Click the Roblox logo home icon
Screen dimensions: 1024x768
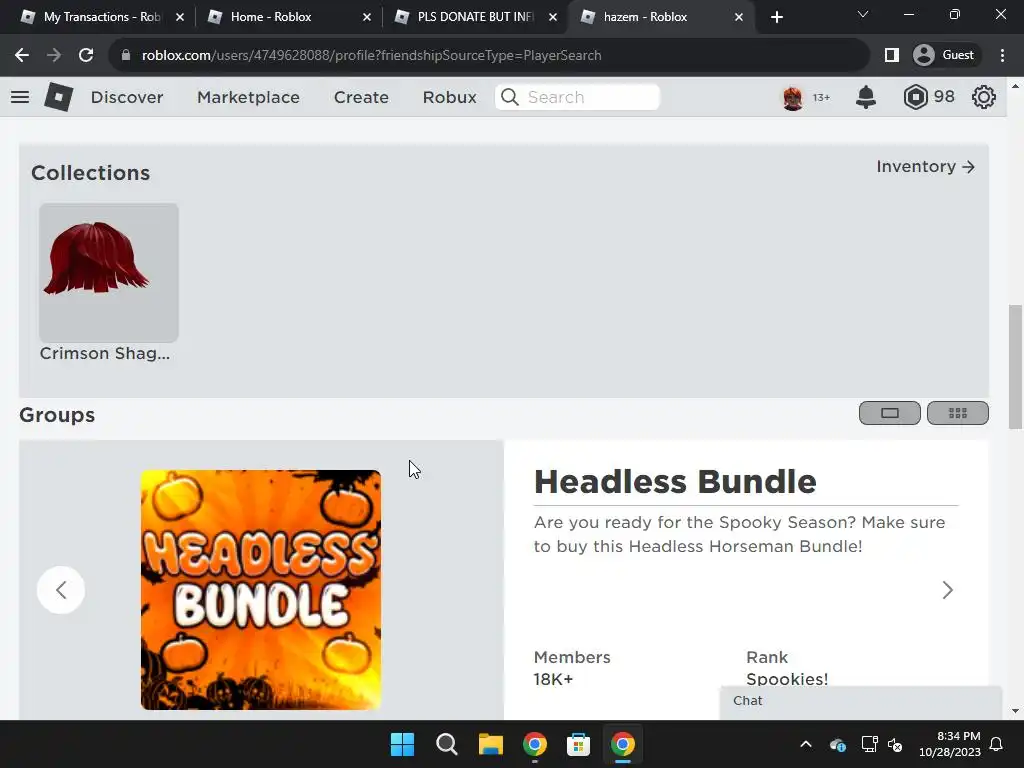click(x=58, y=97)
